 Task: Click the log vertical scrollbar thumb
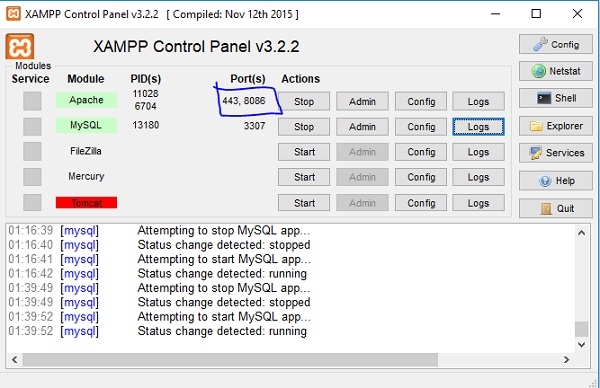click(582, 329)
